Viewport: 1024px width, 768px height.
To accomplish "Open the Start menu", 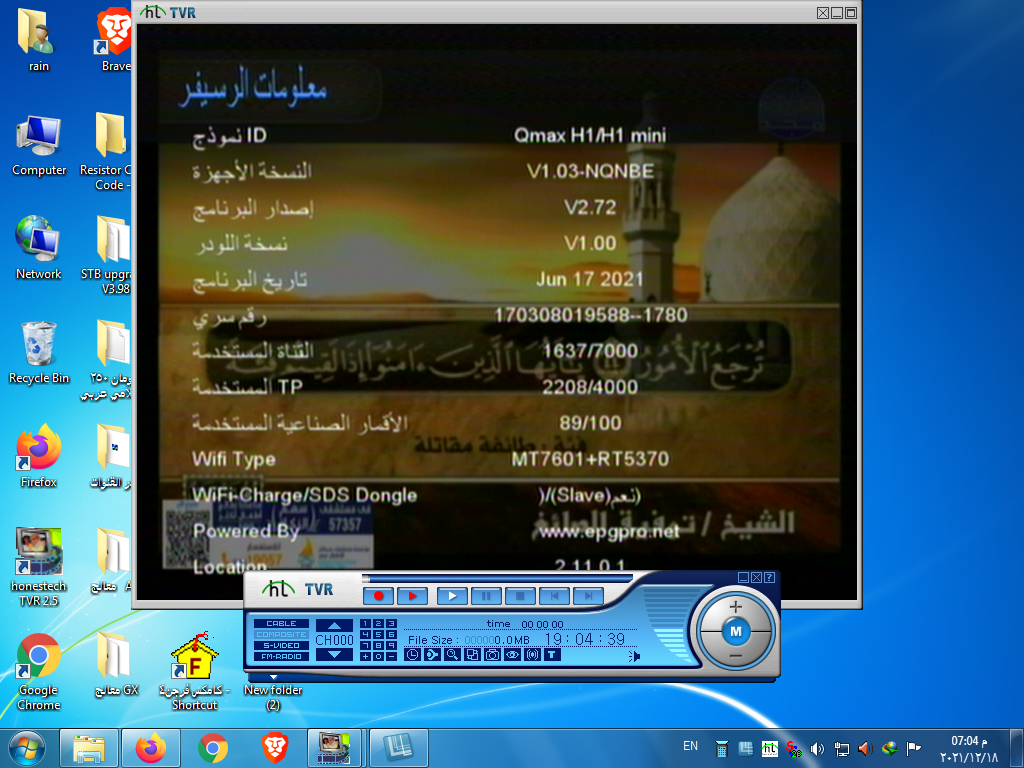I will pyautogui.click(x=26, y=748).
